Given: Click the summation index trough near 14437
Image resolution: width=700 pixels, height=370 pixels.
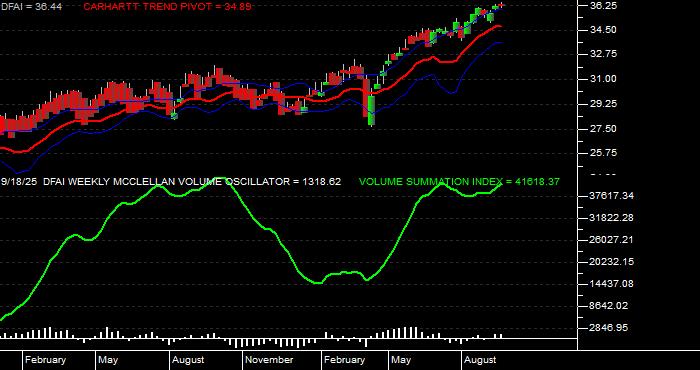Looking at the screenshot, I should (x=318, y=283).
